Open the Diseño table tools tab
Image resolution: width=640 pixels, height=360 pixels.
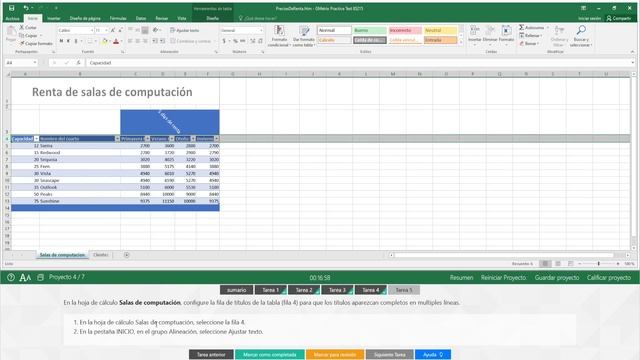coord(212,18)
